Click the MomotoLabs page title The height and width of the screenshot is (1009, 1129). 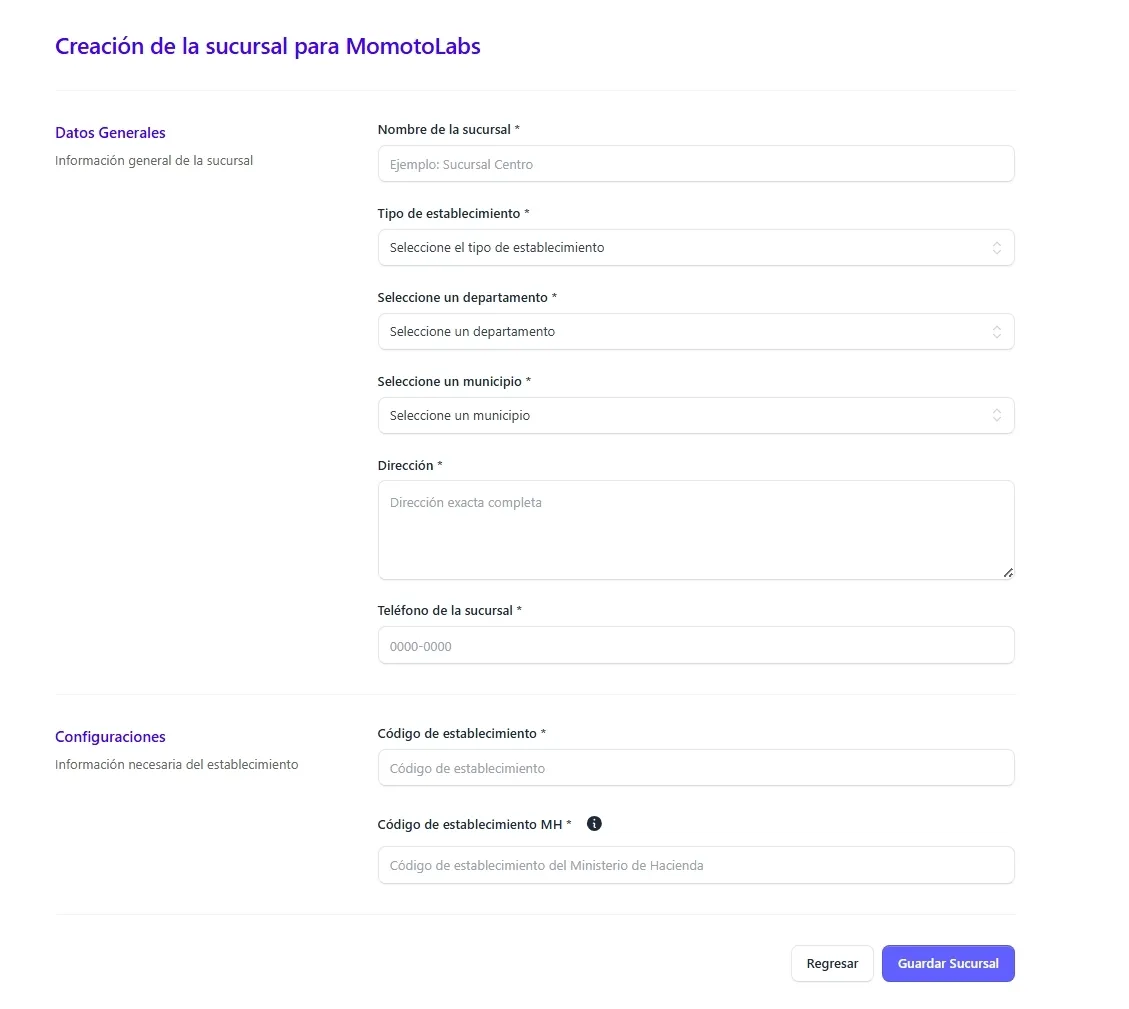[x=267, y=46]
